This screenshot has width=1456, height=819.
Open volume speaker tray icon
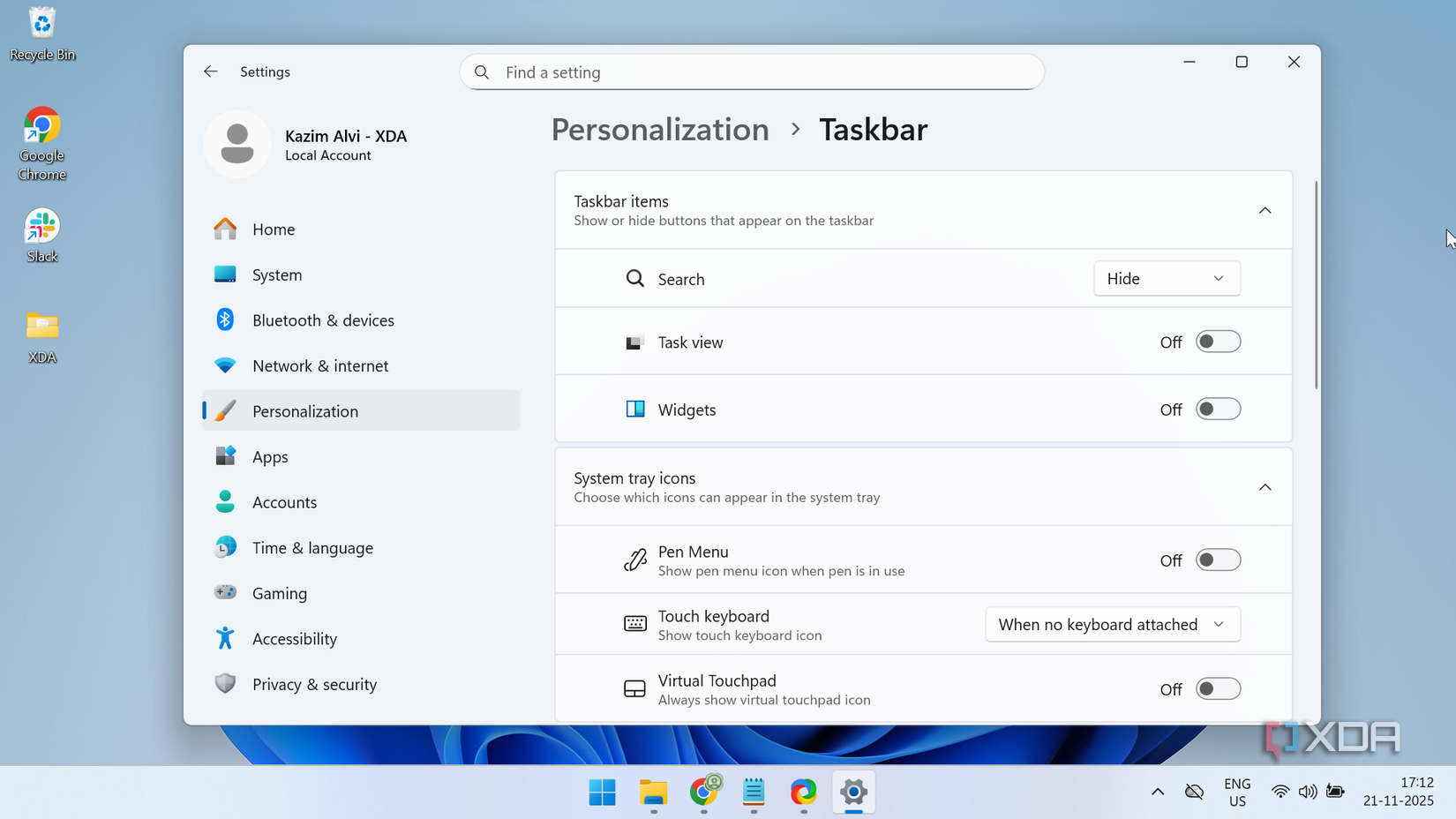tap(1308, 792)
